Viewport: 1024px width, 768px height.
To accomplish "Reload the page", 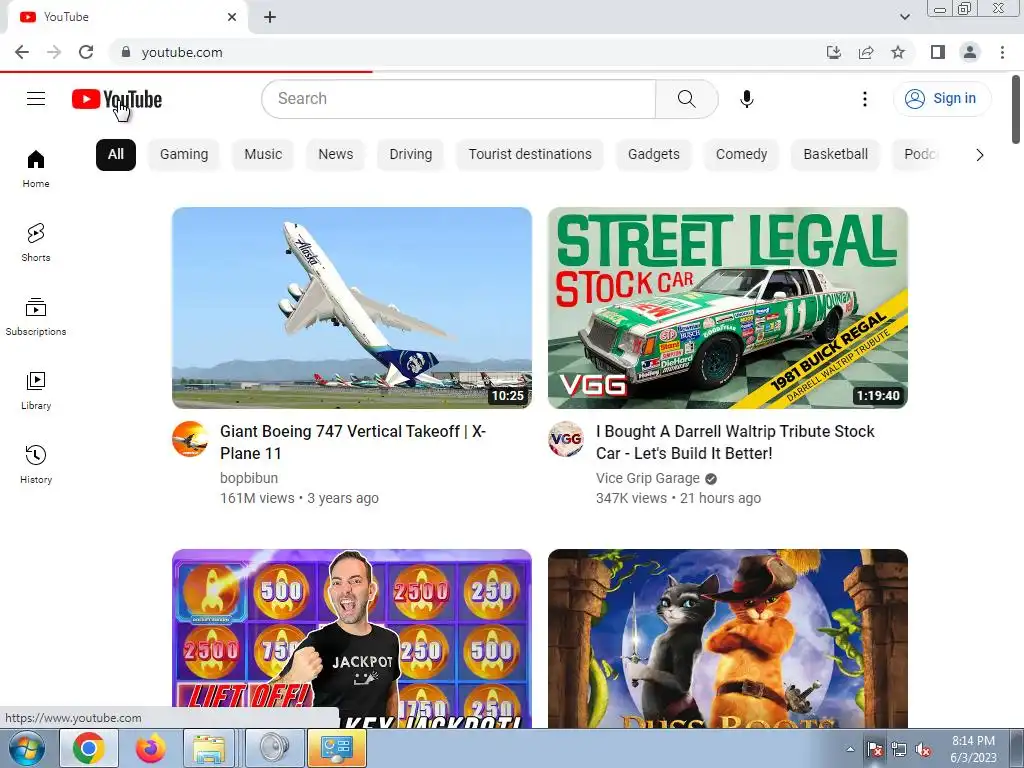I will (x=86, y=52).
